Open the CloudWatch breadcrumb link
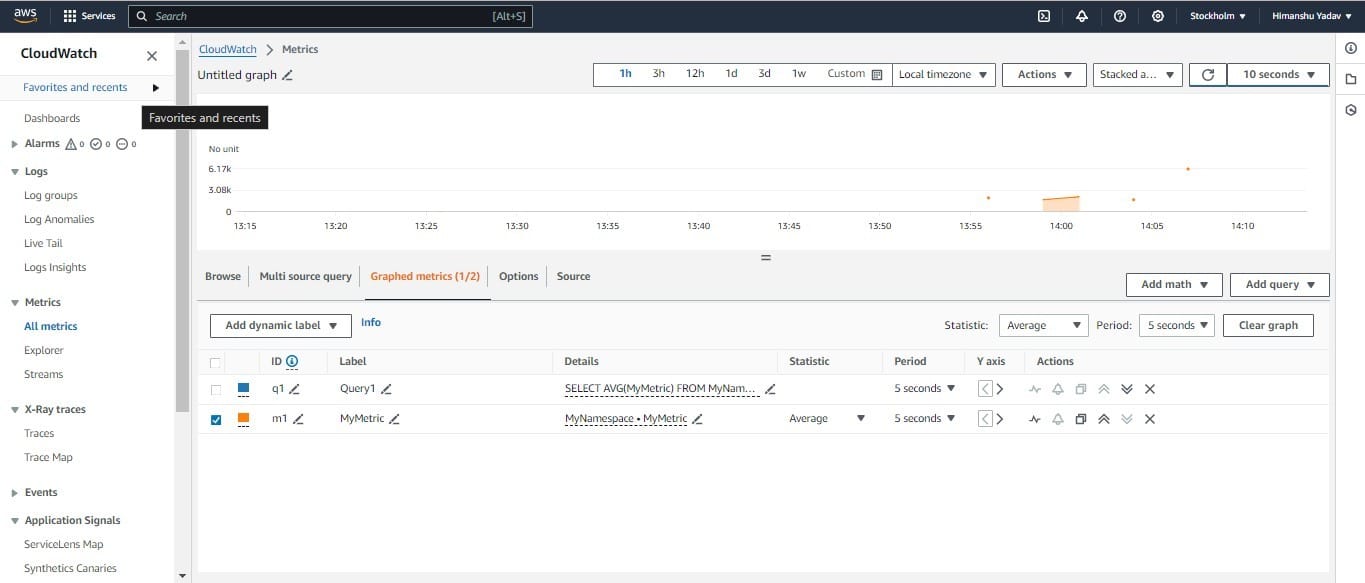1365x583 pixels. [x=228, y=49]
